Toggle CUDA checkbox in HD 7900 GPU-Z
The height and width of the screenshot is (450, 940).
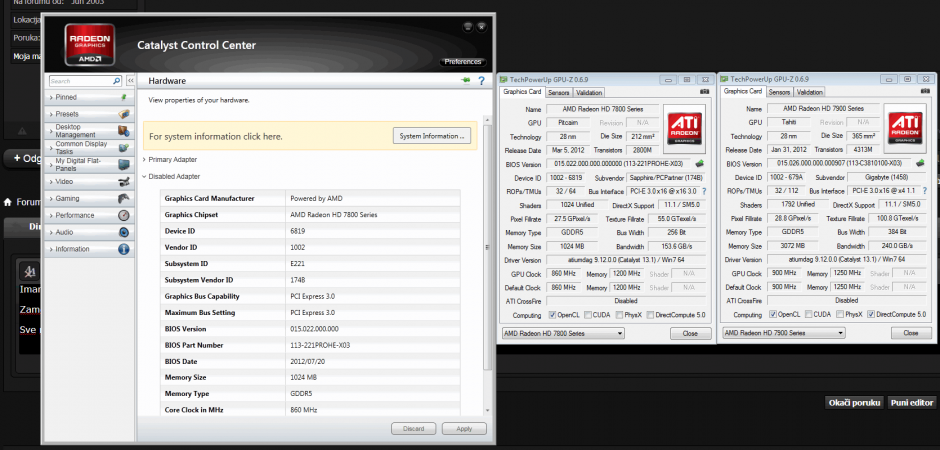pos(809,314)
